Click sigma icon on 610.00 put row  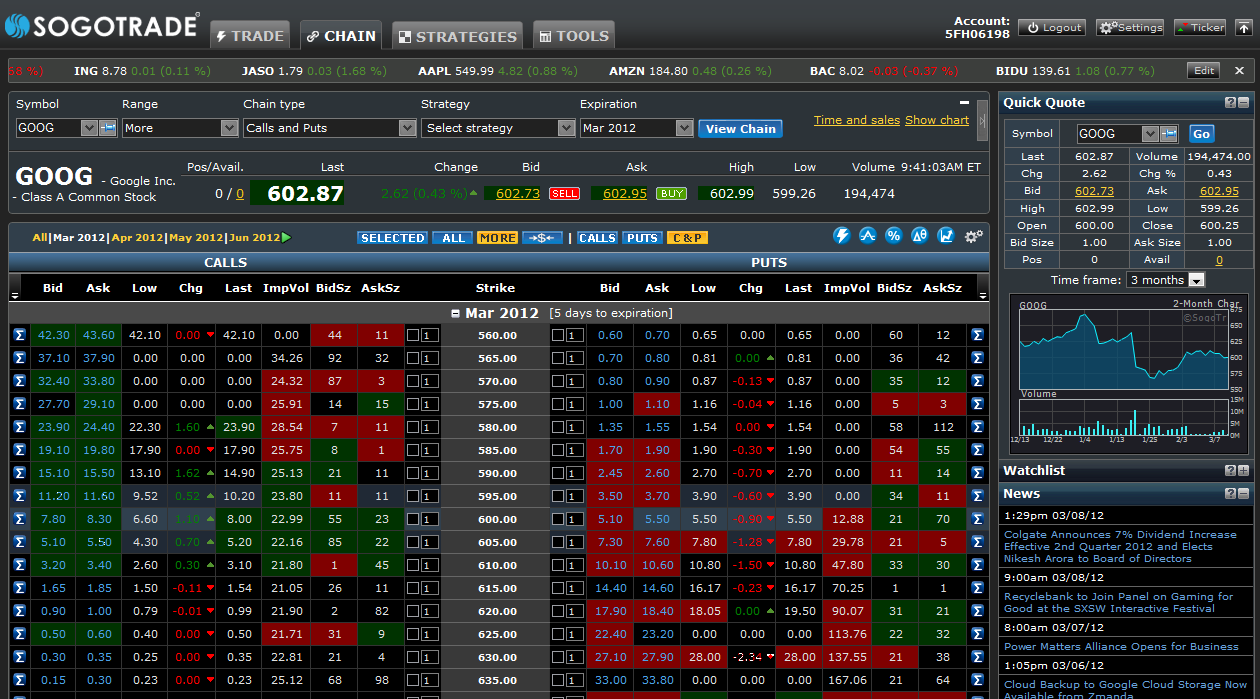tap(978, 565)
